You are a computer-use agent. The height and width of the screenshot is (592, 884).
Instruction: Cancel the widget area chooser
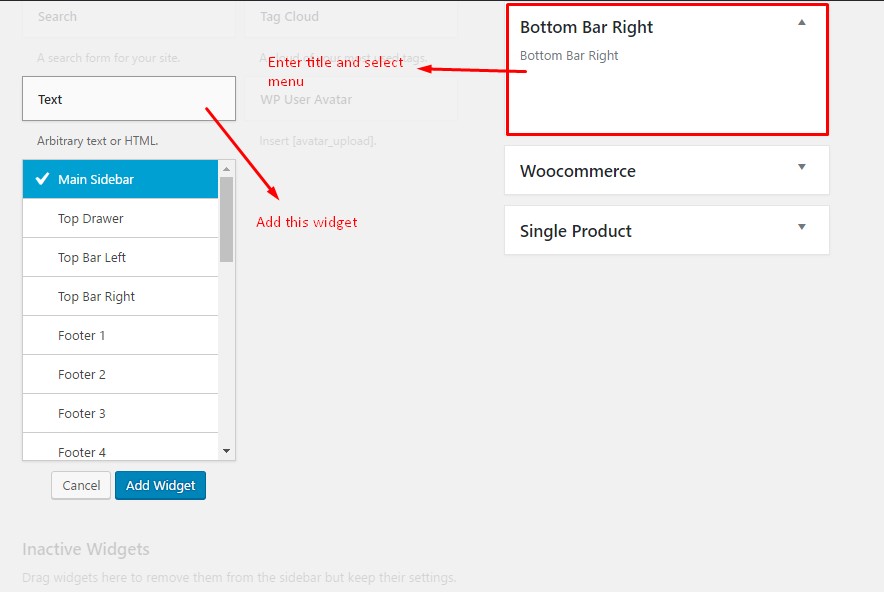[81, 485]
